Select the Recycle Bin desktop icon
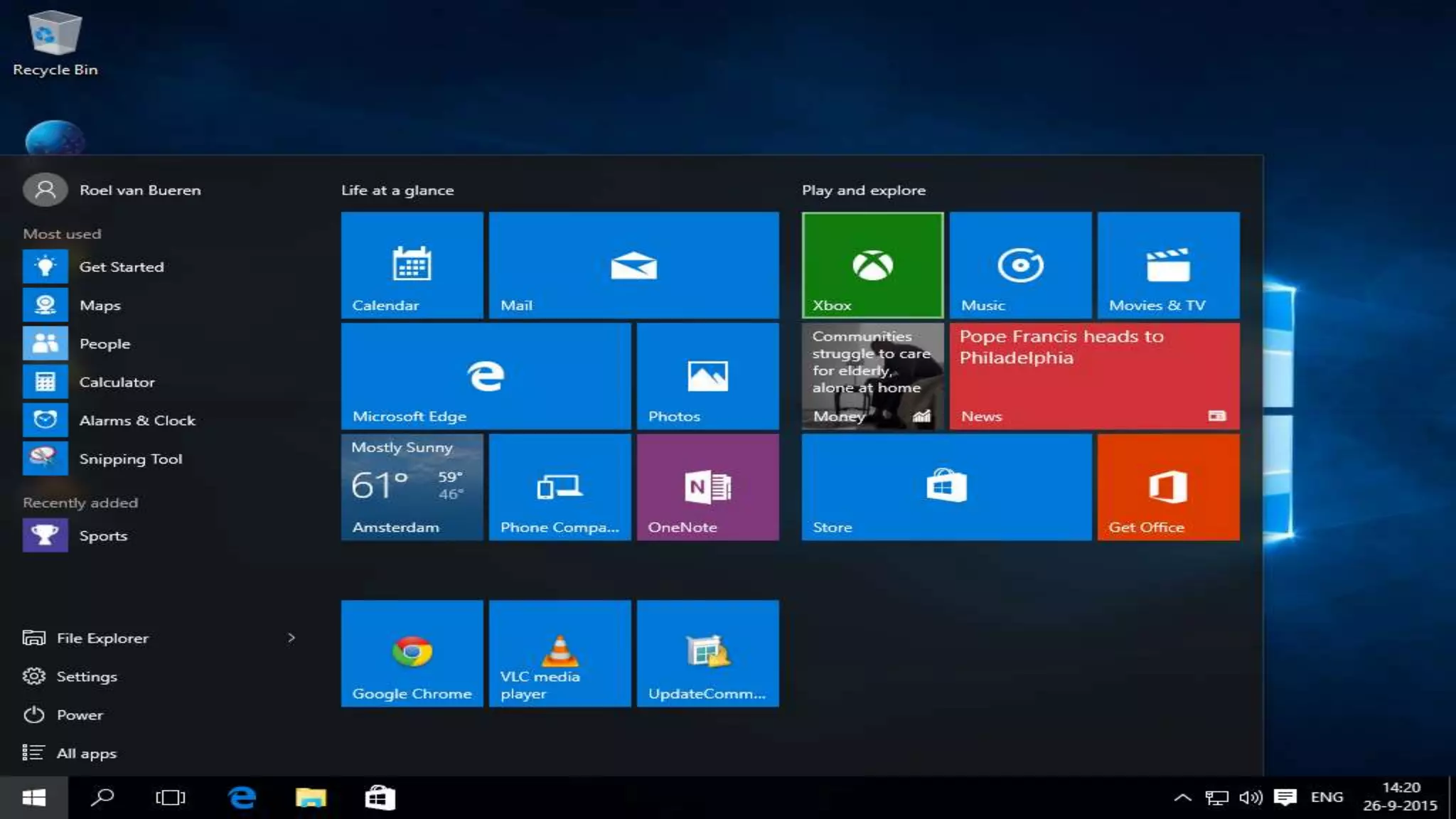Viewport: 1456px width, 819px height. pyautogui.click(x=55, y=44)
